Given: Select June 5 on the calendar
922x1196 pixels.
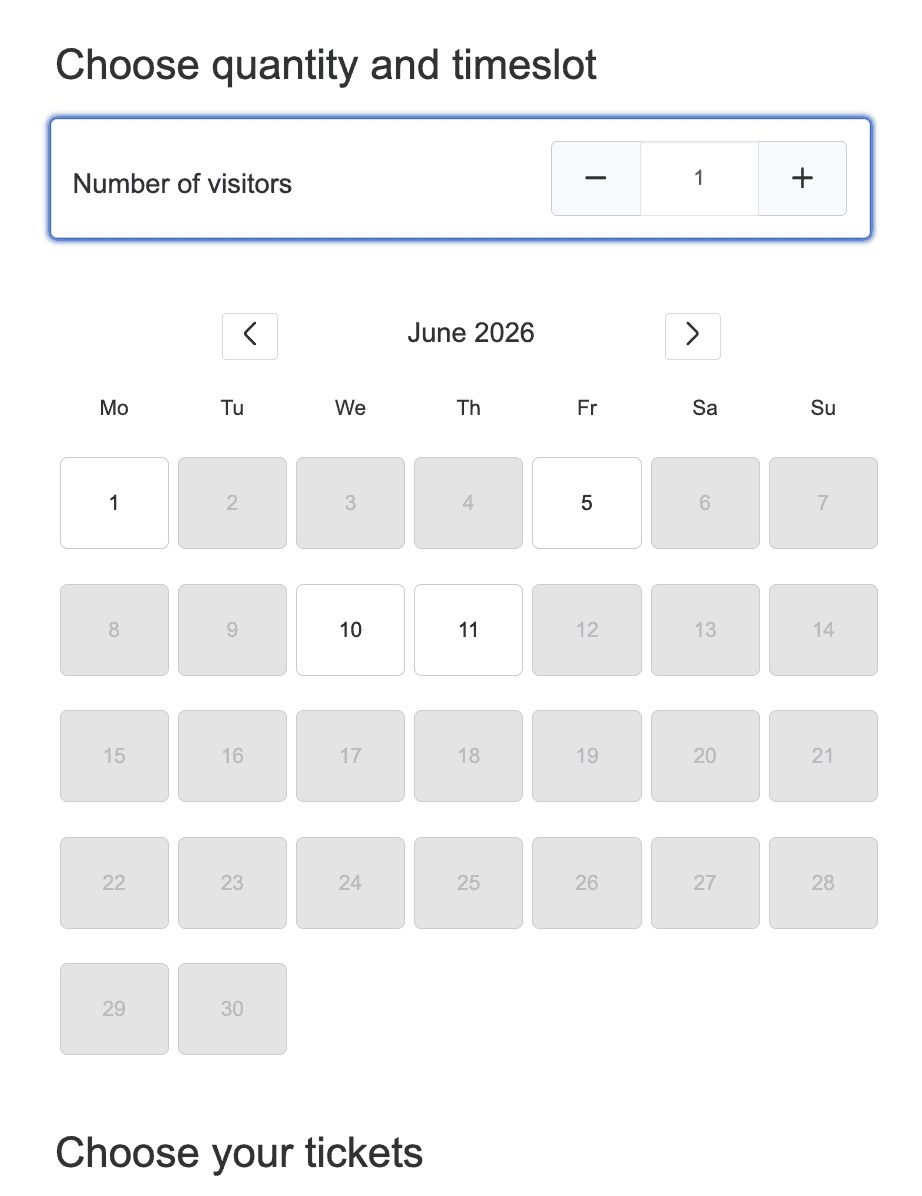Looking at the screenshot, I should point(586,503).
